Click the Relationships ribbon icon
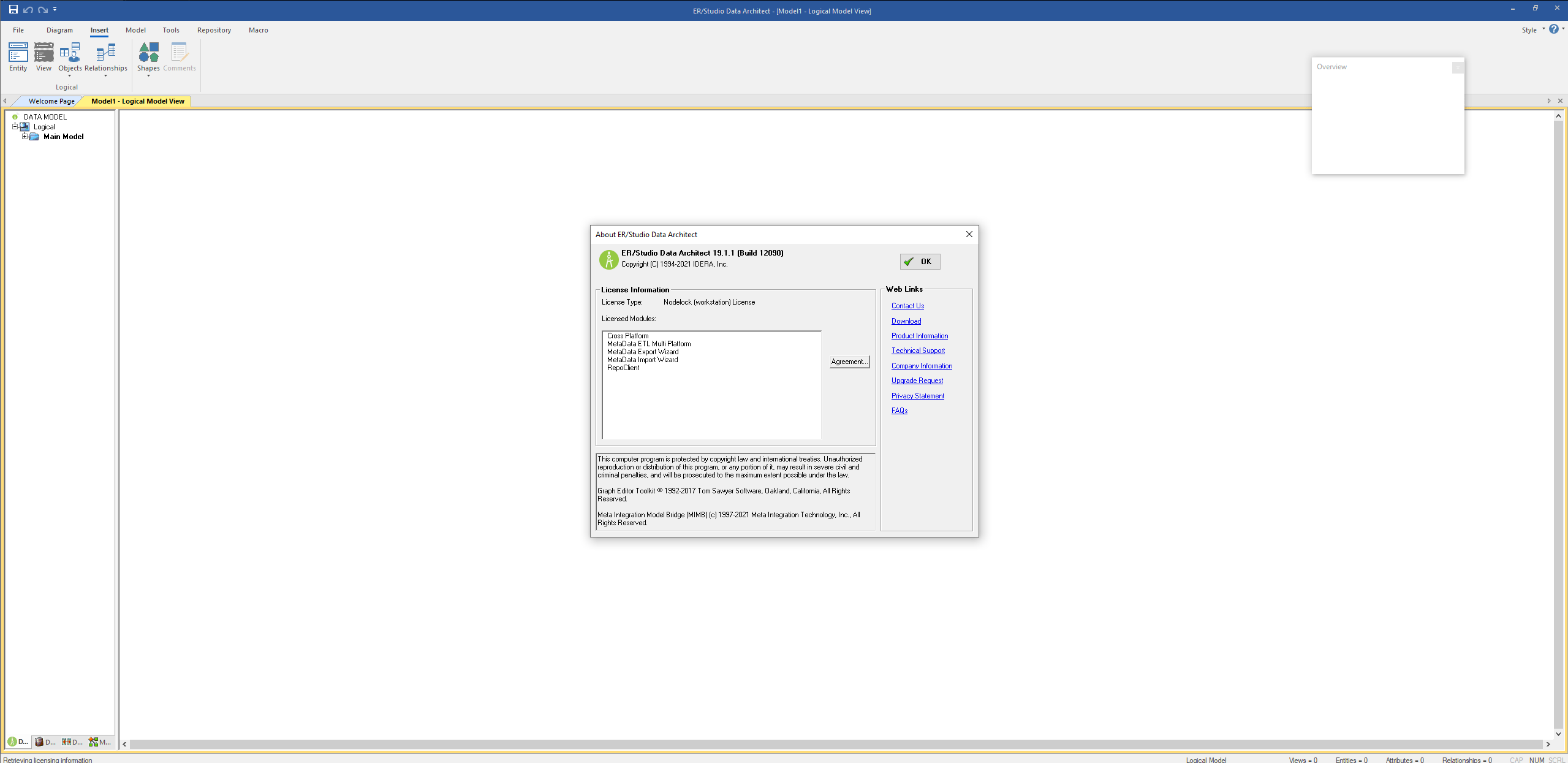The width and height of the screenshot is (1568, 763). point(106,52)
